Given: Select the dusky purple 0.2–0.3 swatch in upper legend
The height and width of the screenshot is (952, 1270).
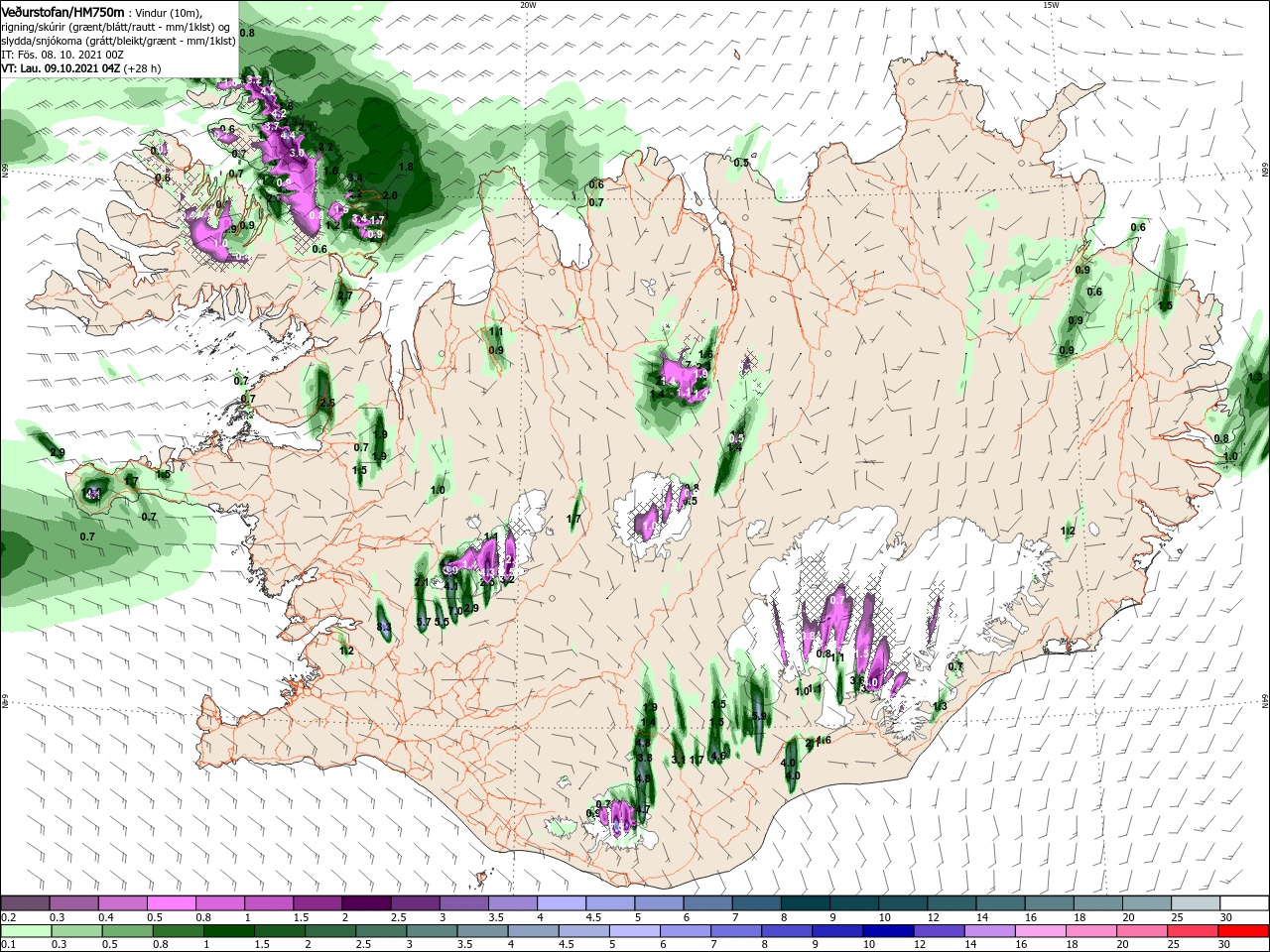Looking at the screenshot, I should 25,903.
